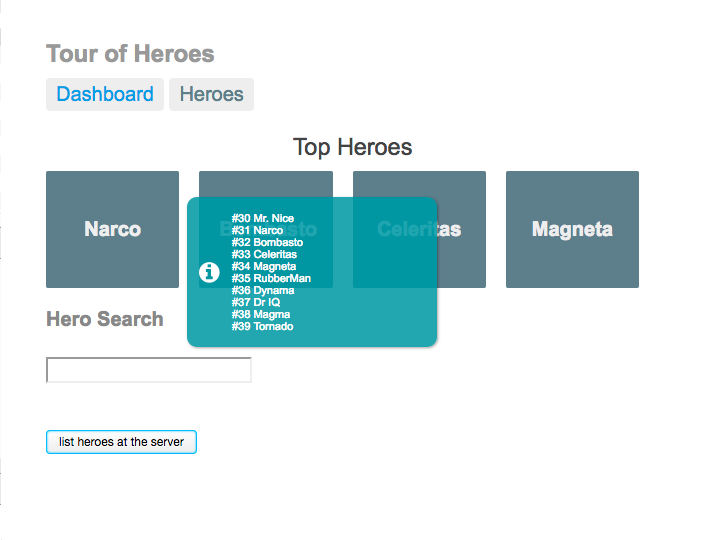
Task: Click list heroes at the server
Action: click(121, 442)
